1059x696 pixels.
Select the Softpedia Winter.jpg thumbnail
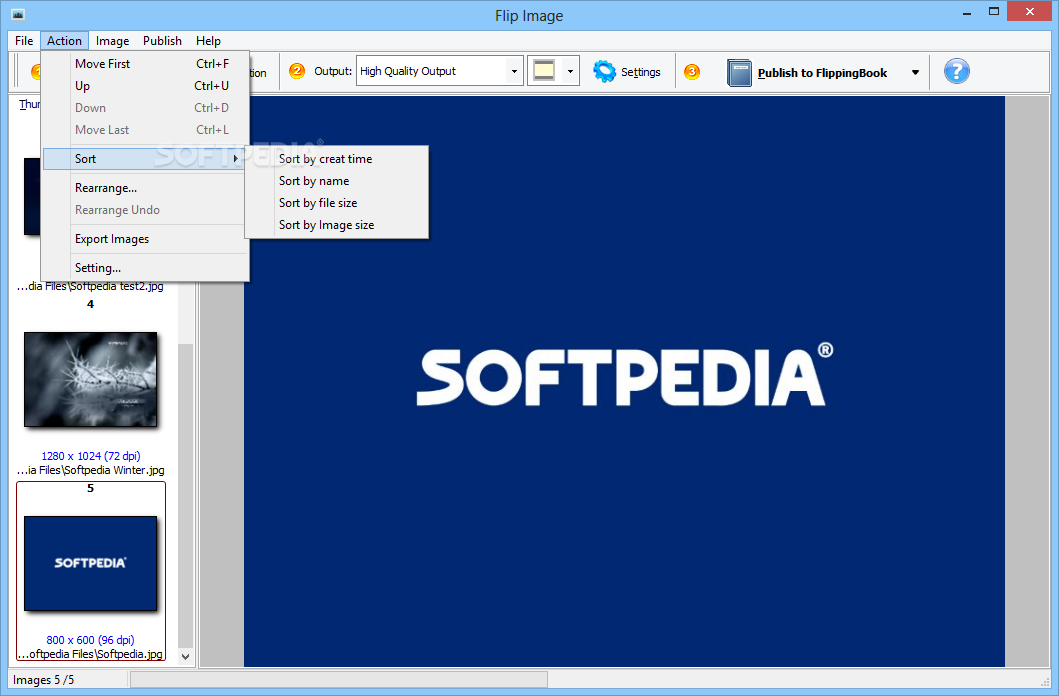[91, 379]
